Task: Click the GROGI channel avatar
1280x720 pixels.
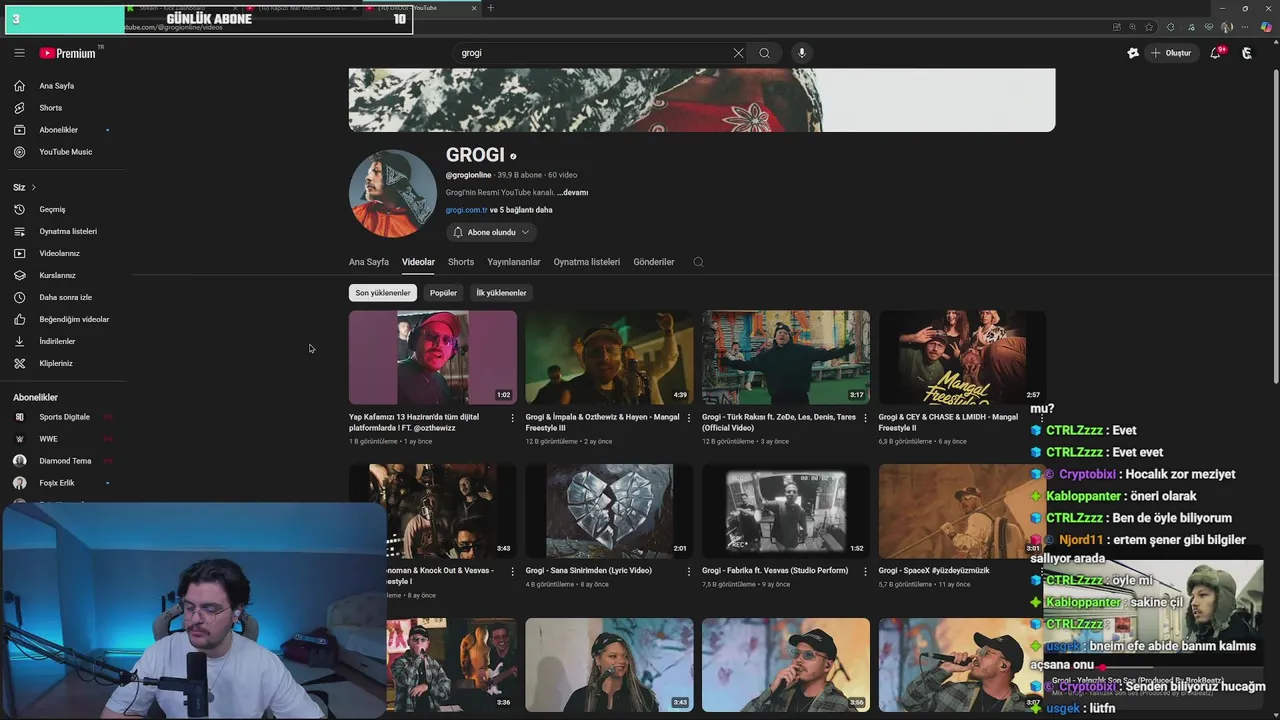Action: [393, 193]
